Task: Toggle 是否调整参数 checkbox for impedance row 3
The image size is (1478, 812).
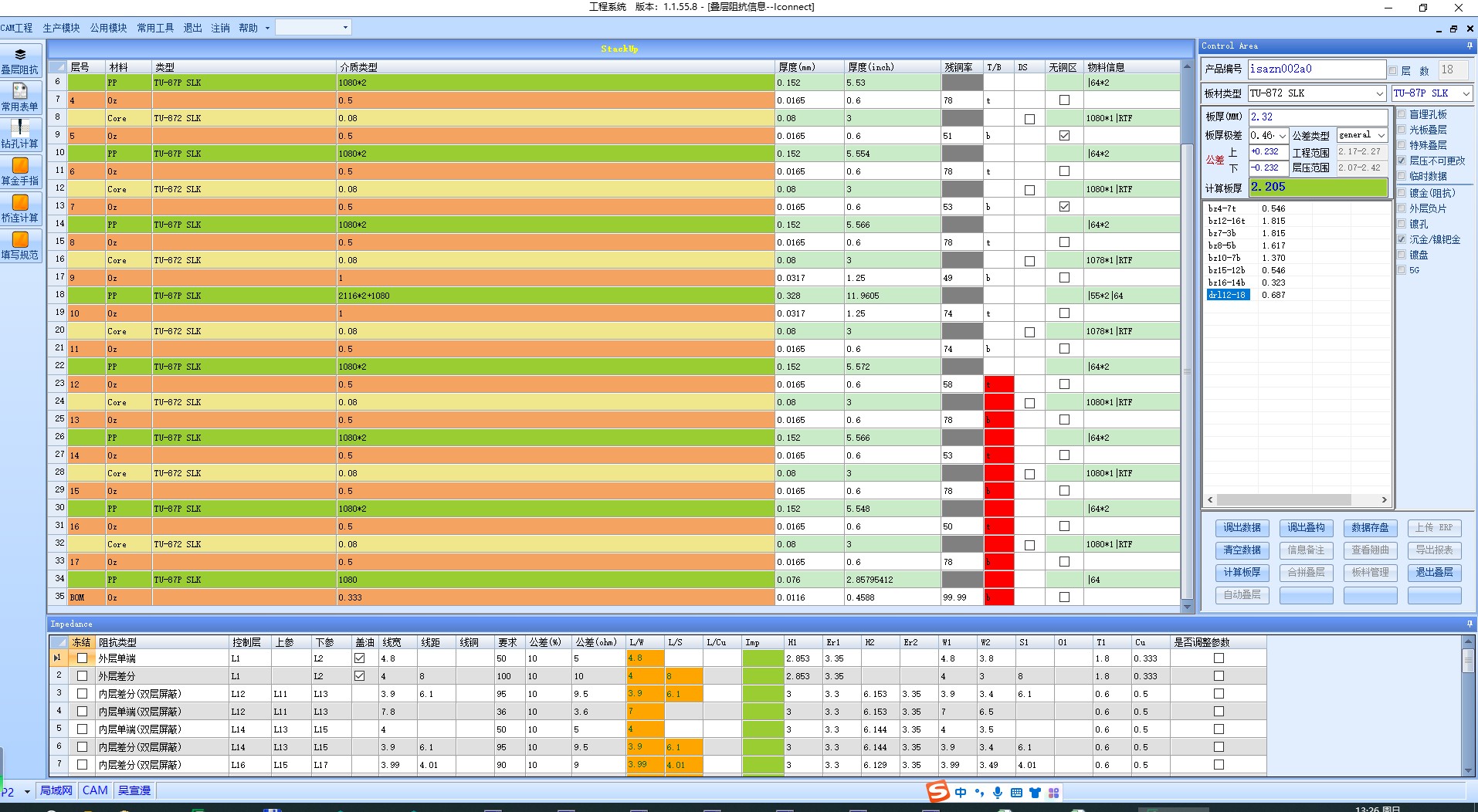Action: [1219, 694]
